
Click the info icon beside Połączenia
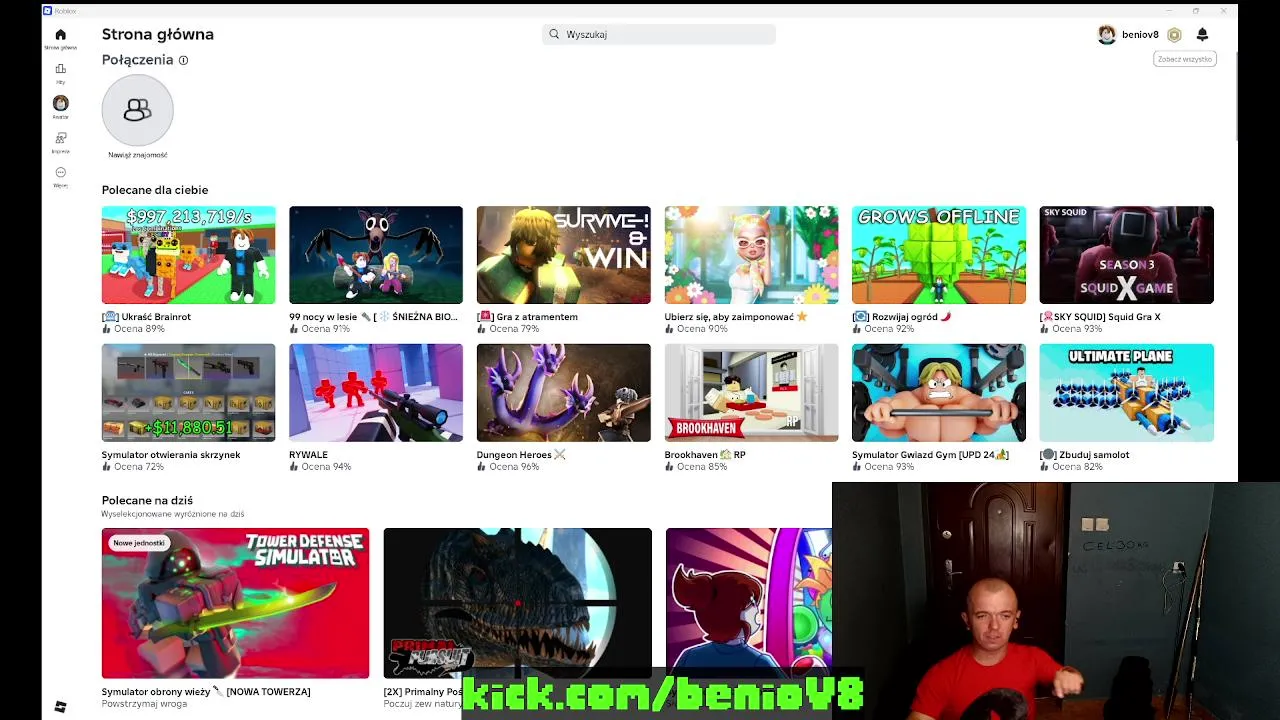[183, 60]
